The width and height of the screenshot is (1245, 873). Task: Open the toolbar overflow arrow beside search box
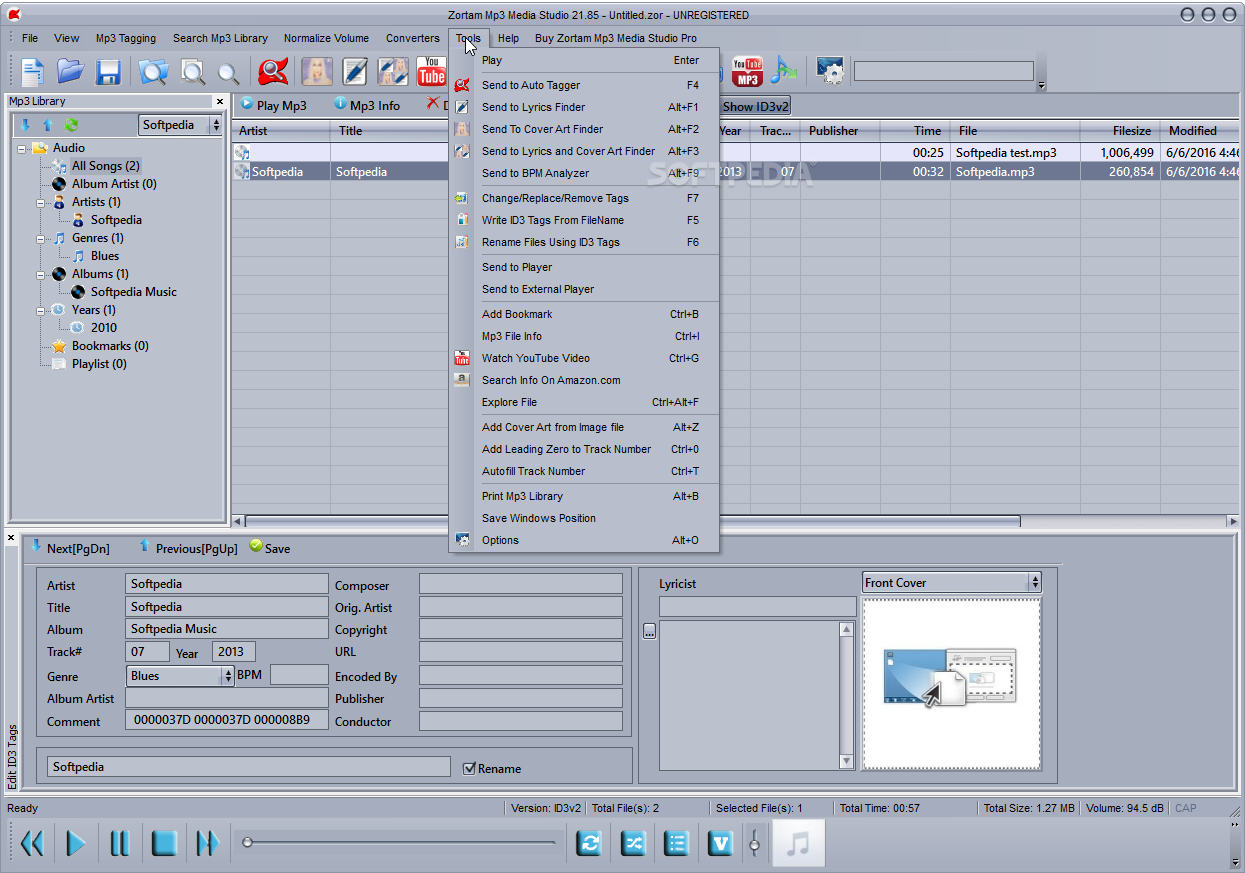pos(1041,86)
